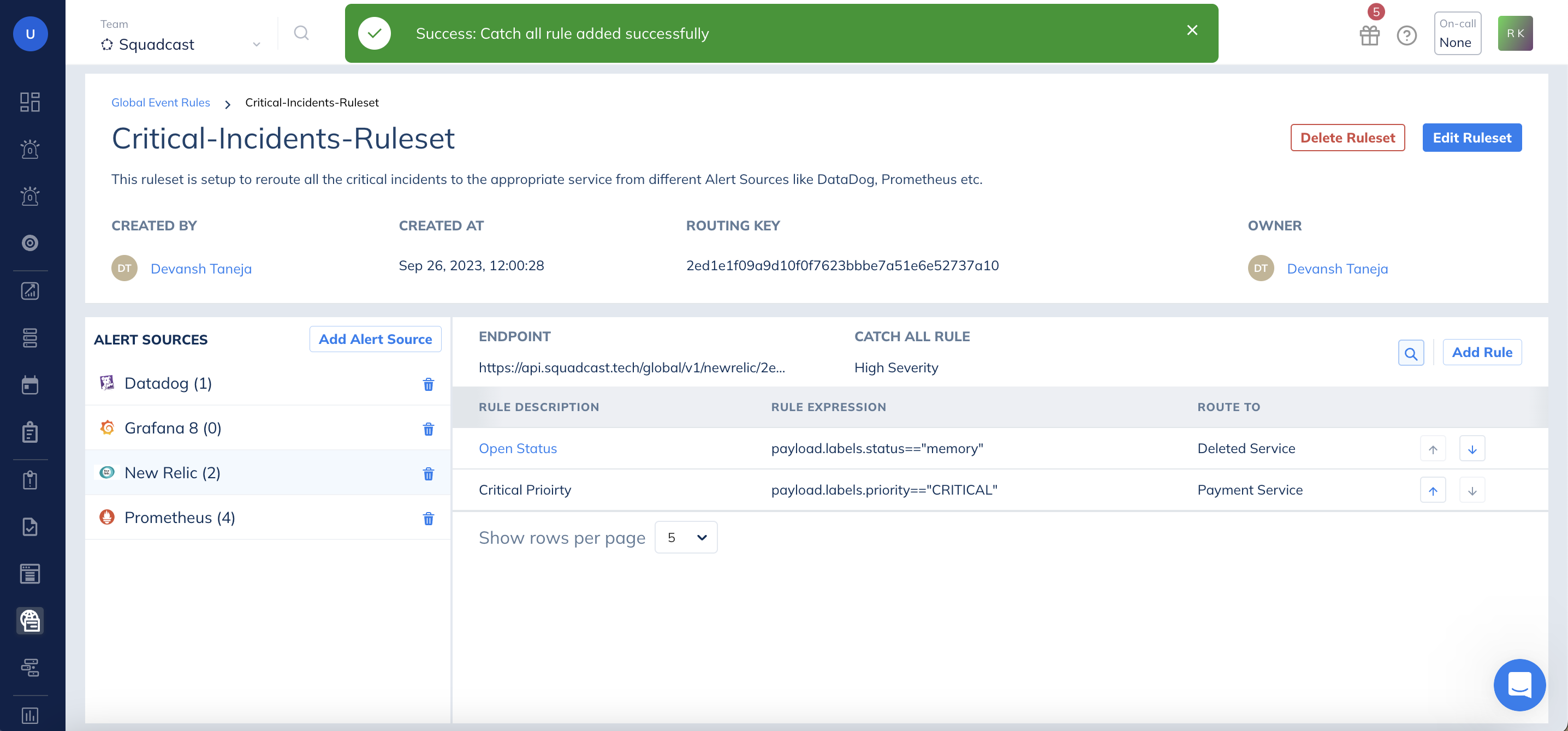This screenshot has width=1568, height=731.
Task: Delete the New Relic alert source
Action: pos(429,474)
